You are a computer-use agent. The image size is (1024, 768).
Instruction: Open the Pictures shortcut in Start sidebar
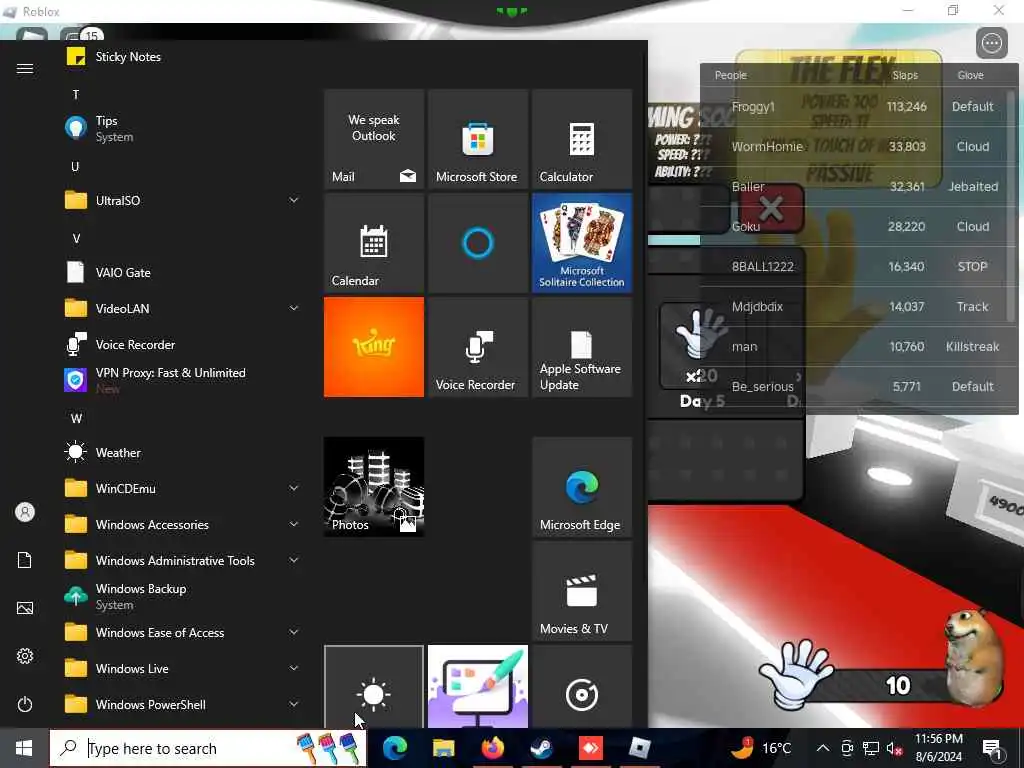pyautogui.click(x=25, y=608)
